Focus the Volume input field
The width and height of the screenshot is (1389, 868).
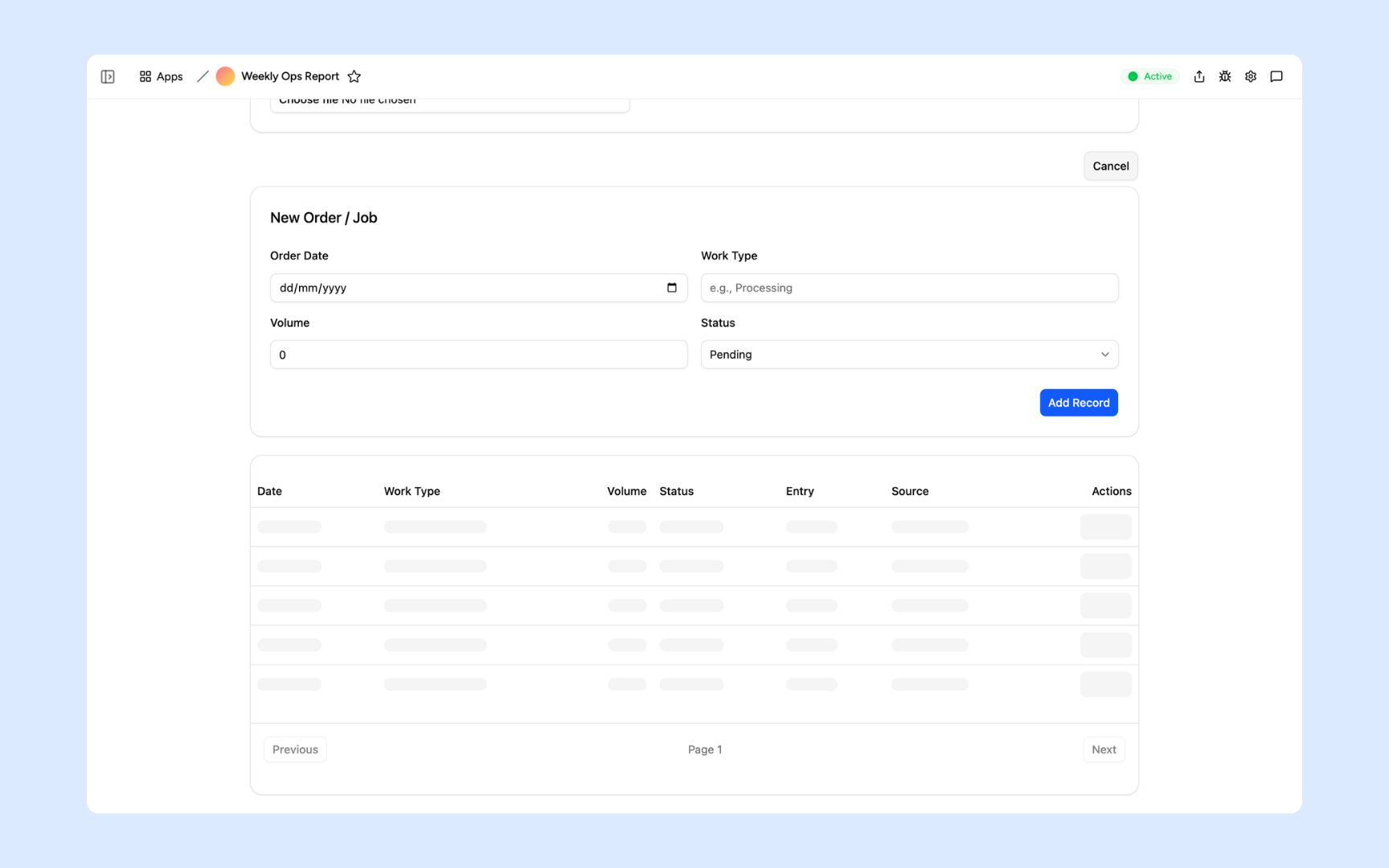(x=478, y=354)
